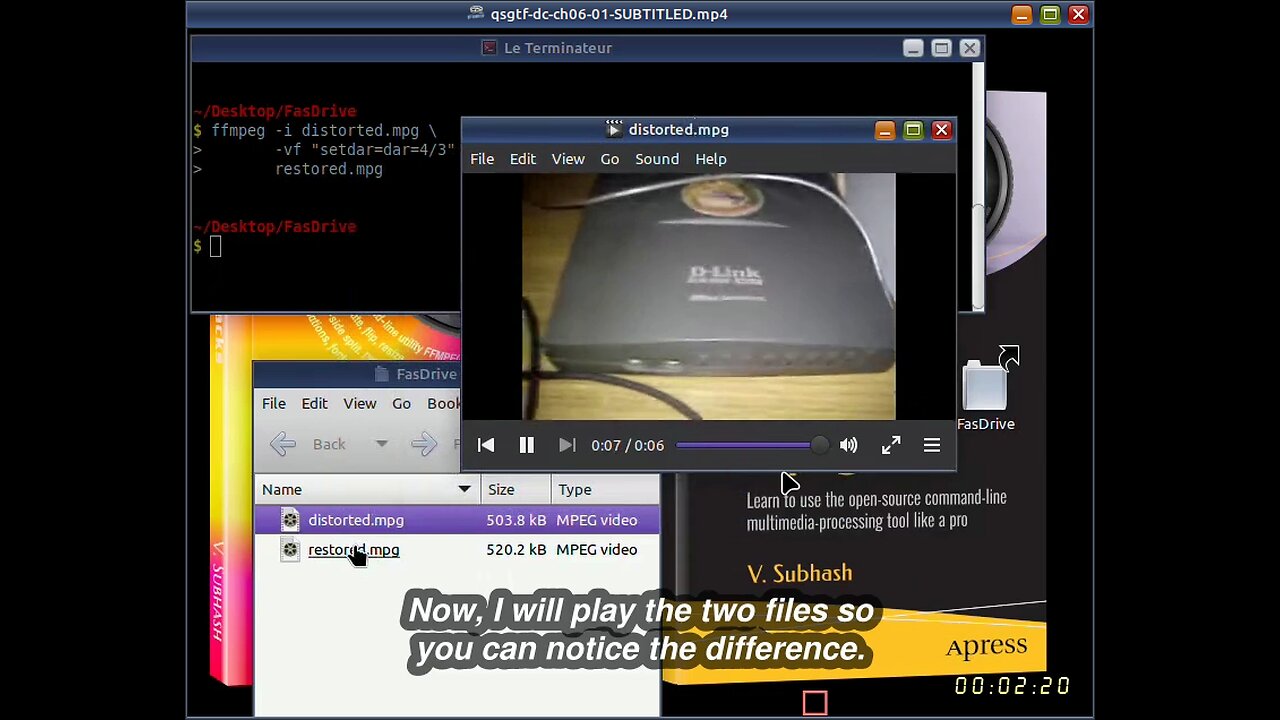Click the distorted.mpg video file icon

click(x=290, y=520)
